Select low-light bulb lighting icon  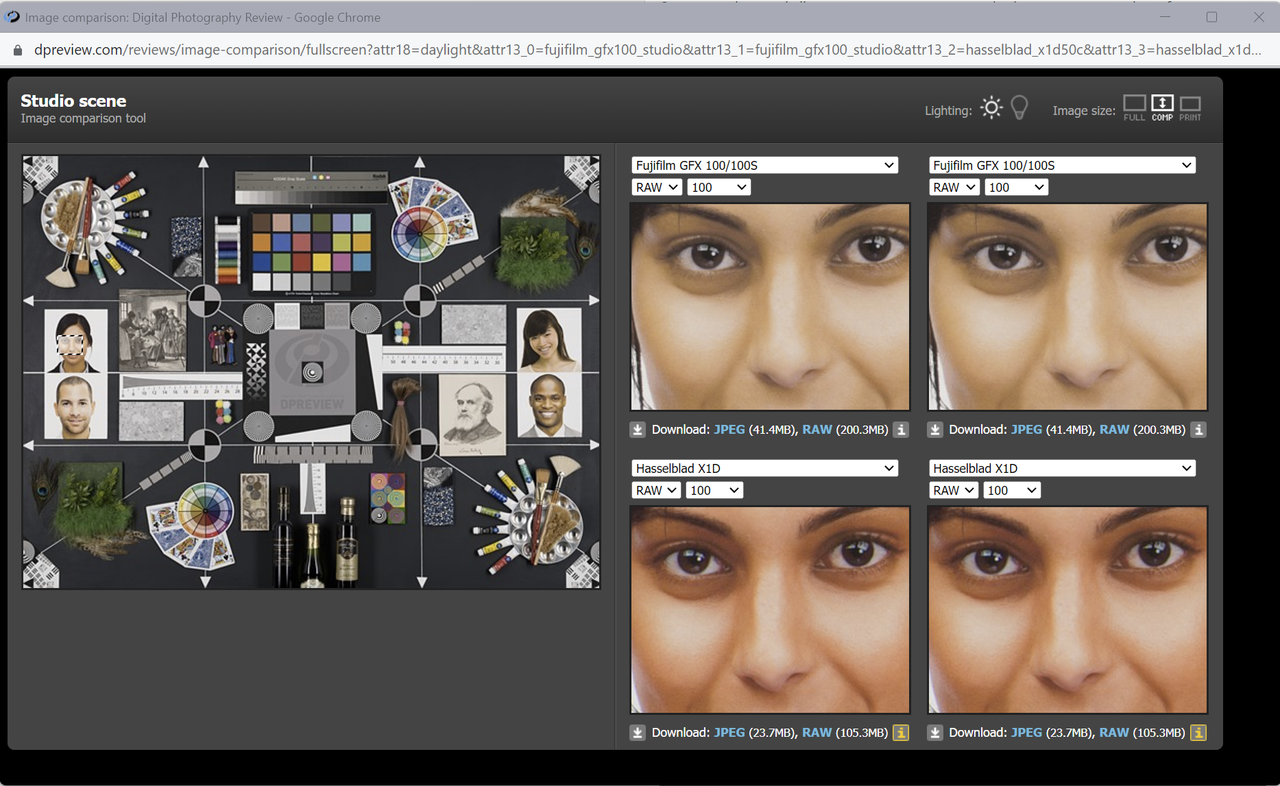[x=1019, y=108]
